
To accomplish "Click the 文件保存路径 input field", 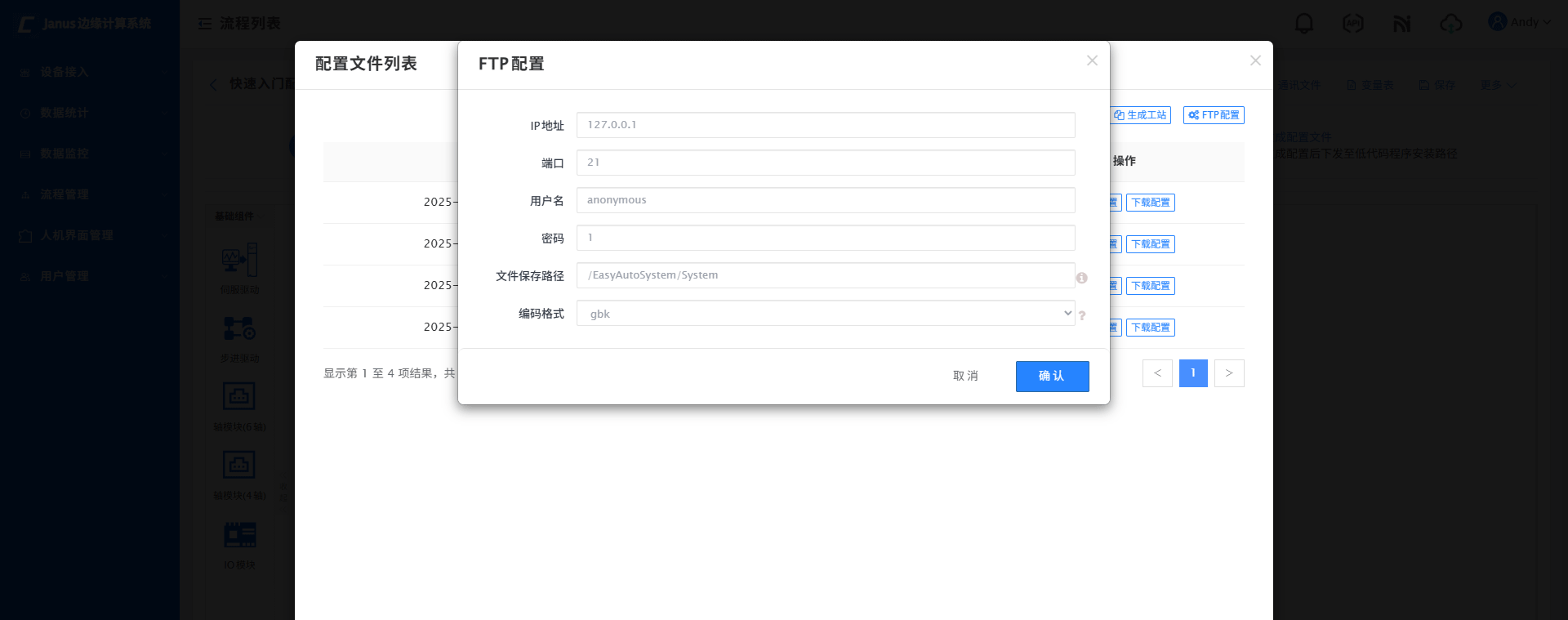I will click(x=825, y=275).
